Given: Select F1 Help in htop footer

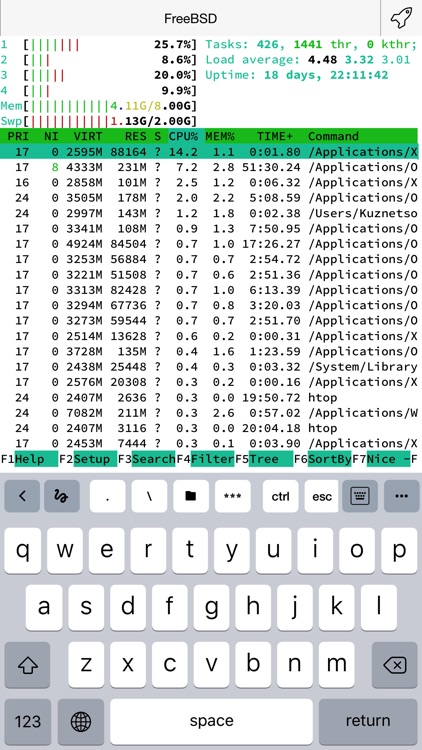Looking at the screenshot, I should pos(29,459).
